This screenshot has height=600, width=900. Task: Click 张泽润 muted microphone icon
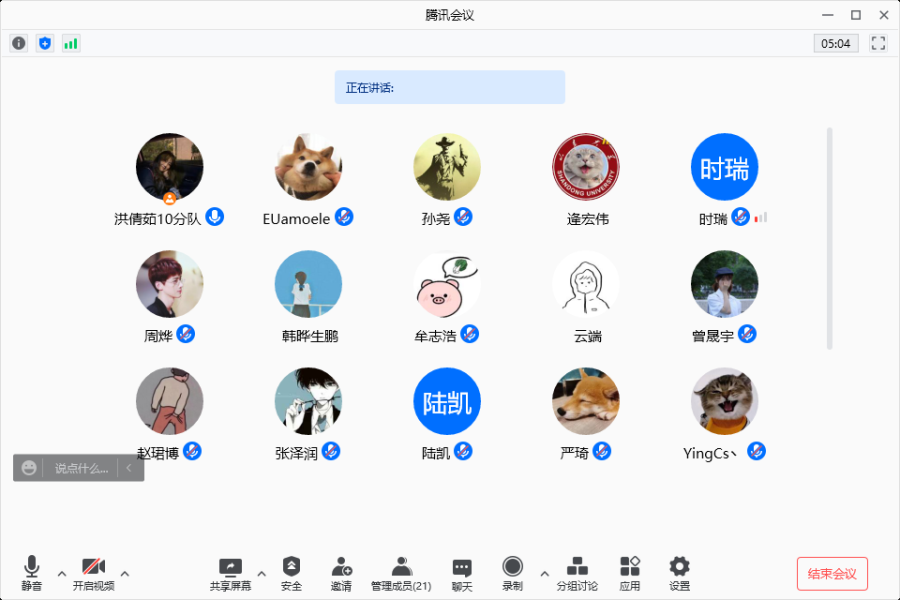(x=331, y=451)
